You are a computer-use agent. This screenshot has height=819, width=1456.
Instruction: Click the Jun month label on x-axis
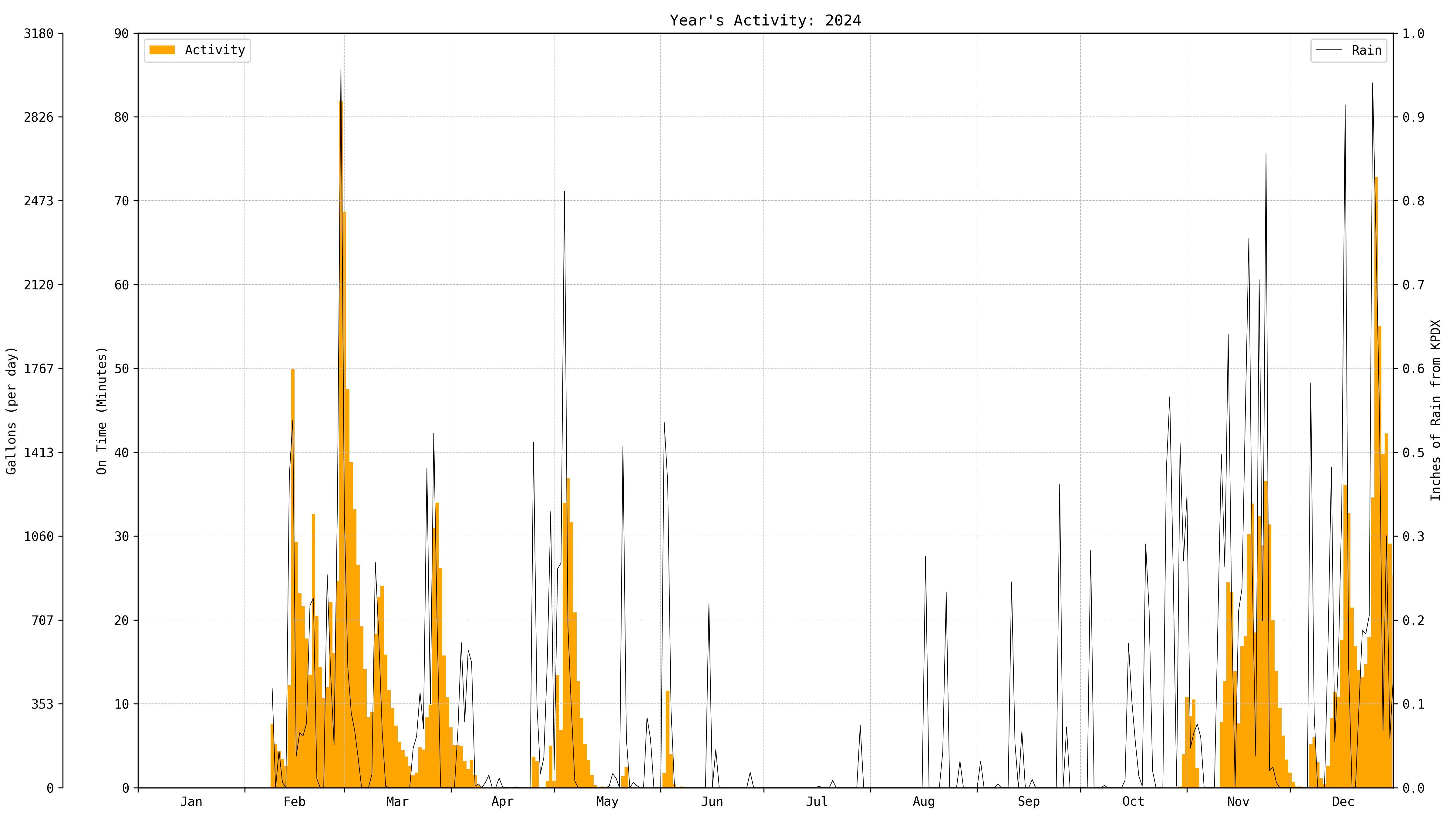coord(712,801)
